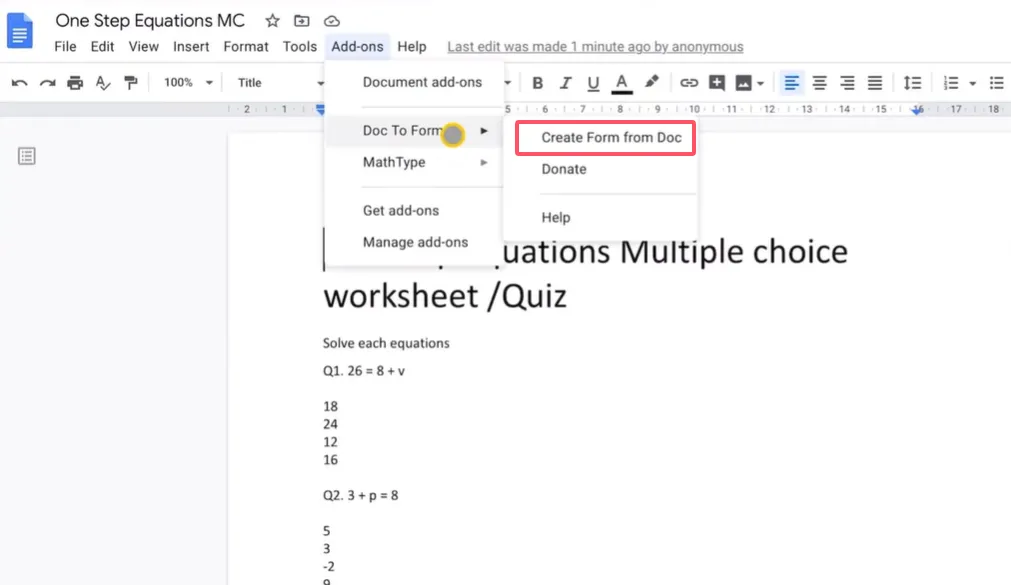Screen dimensions: 1011x585
Task: Click the highlight color pen icon
Action: (x=651, y=83)
